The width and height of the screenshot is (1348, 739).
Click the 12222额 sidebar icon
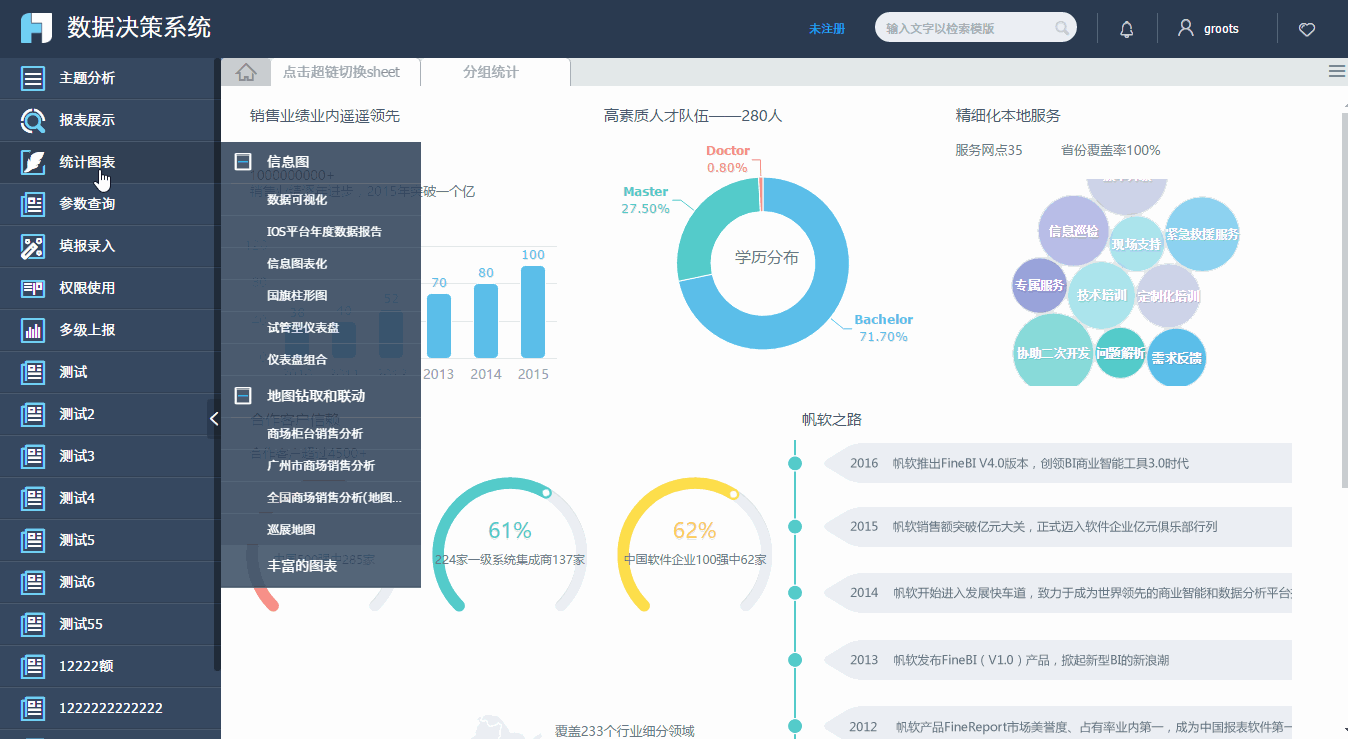click(33, 666)
